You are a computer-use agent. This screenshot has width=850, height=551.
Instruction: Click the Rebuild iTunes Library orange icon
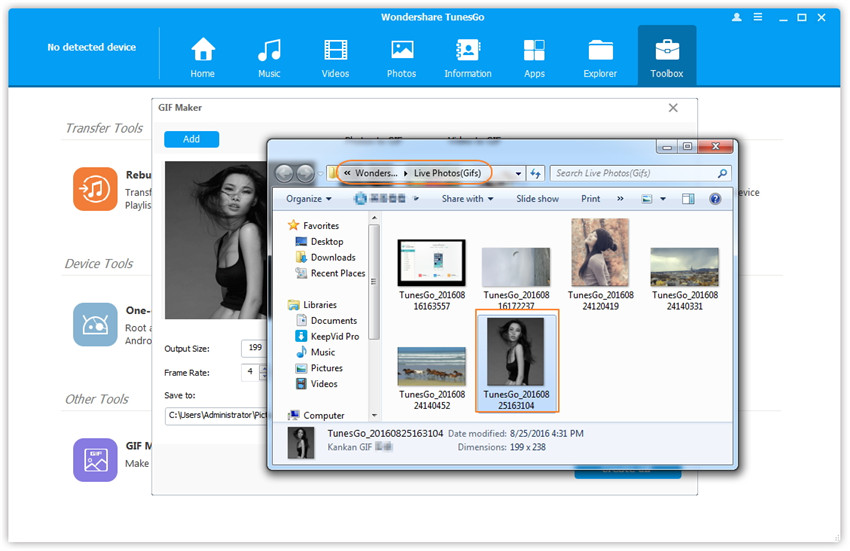(x=95, y=189)
